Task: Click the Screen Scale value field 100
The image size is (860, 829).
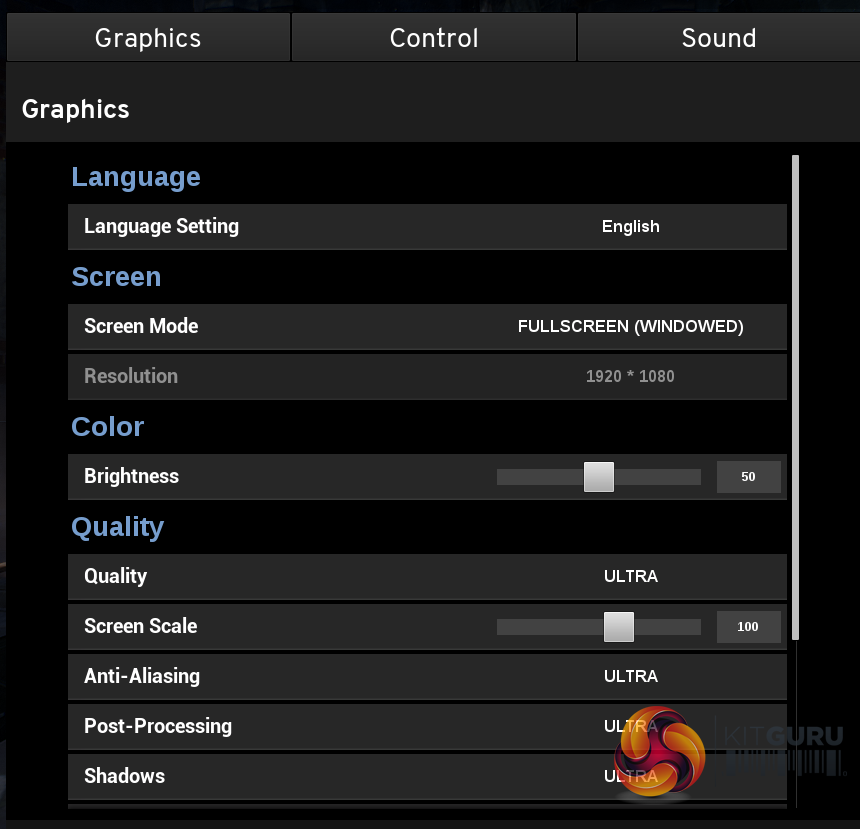Action: pos(748,627)
